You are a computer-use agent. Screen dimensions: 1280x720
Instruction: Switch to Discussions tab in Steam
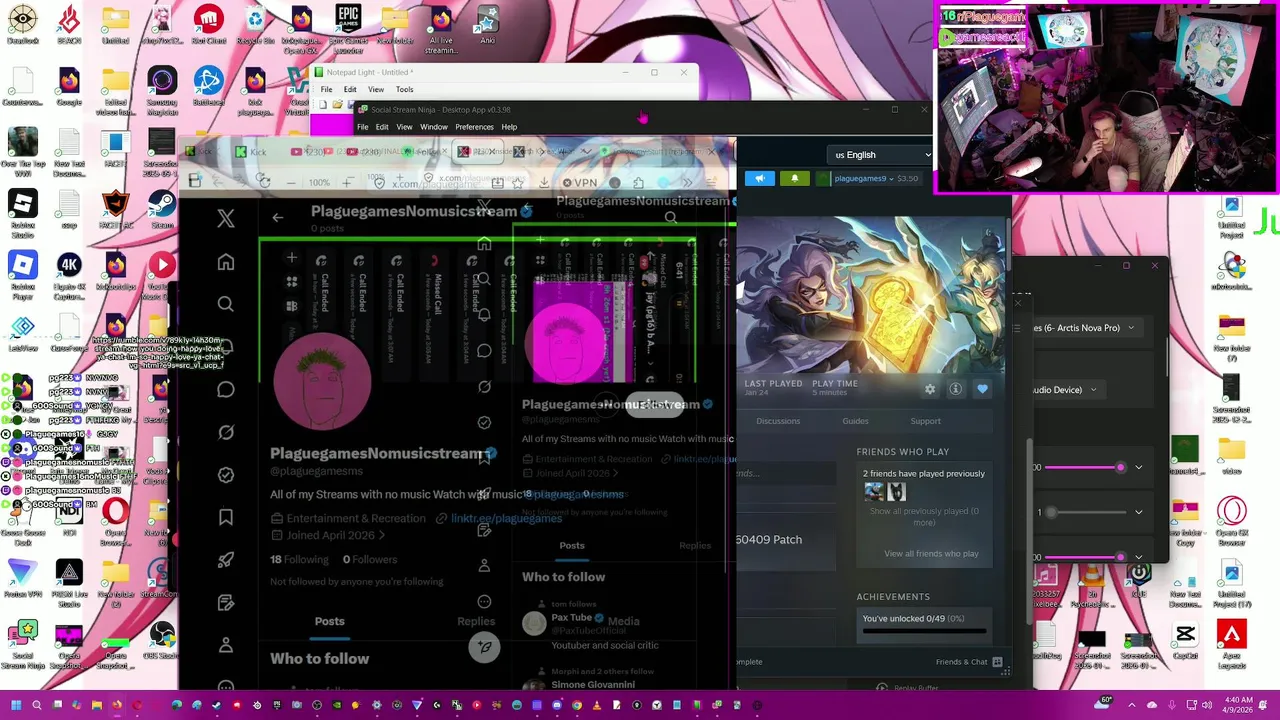coord(778,421)
